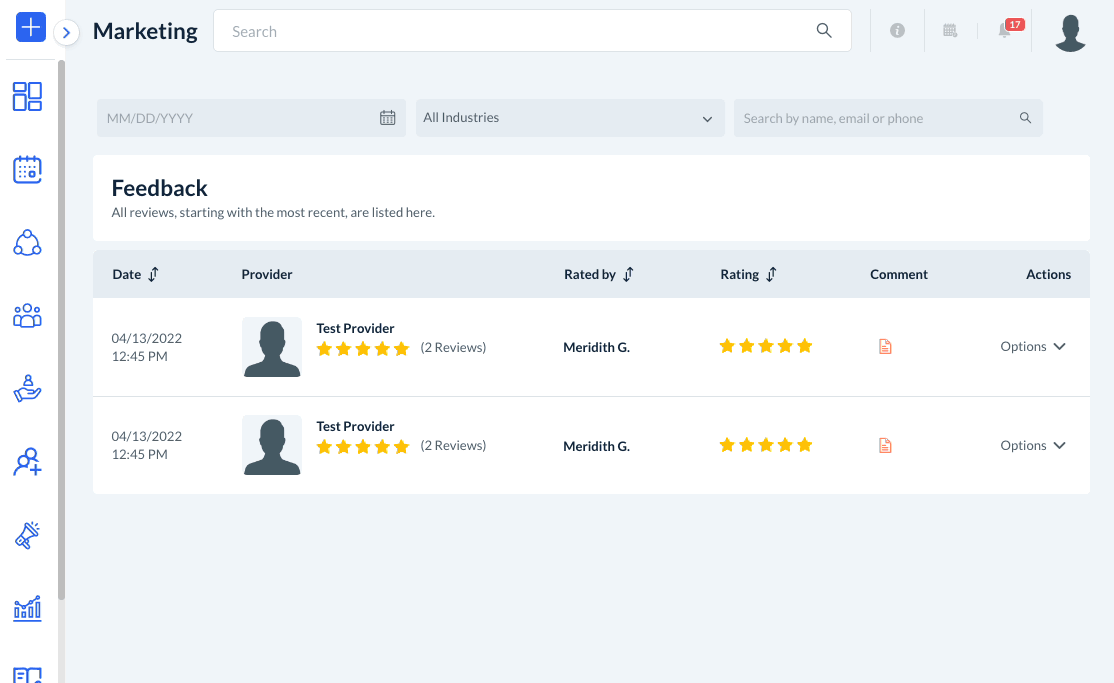View comment document icon in second row
The width and height of the screenshot is (1114, 683).
click(x=884, y=446)
